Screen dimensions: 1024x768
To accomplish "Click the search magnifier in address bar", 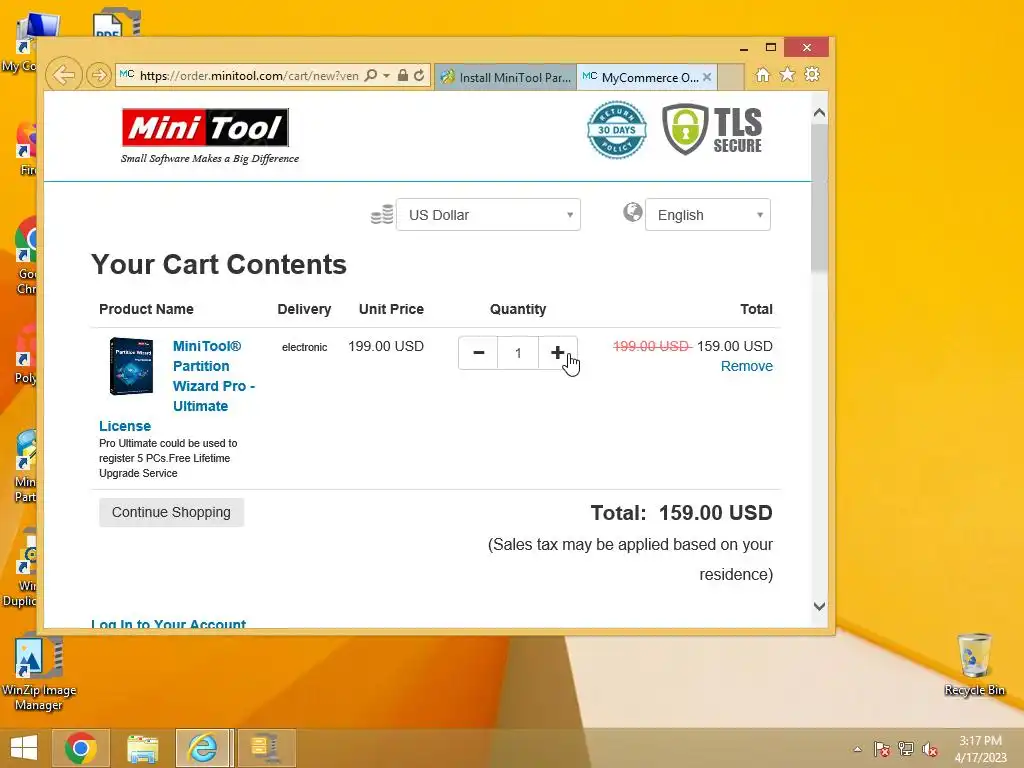I will point(370,76).
